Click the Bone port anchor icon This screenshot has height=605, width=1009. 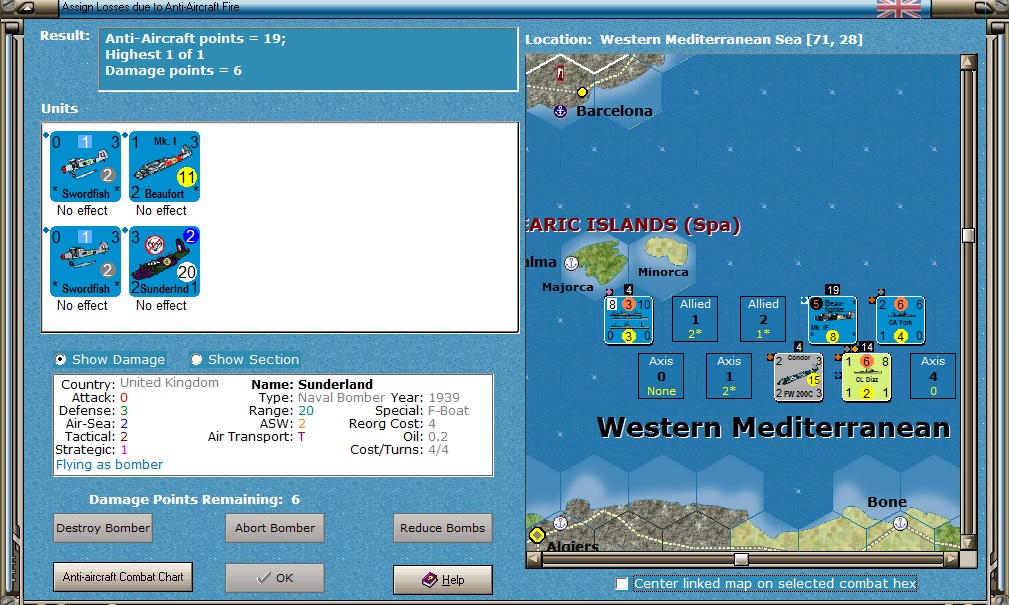[900, 523]
